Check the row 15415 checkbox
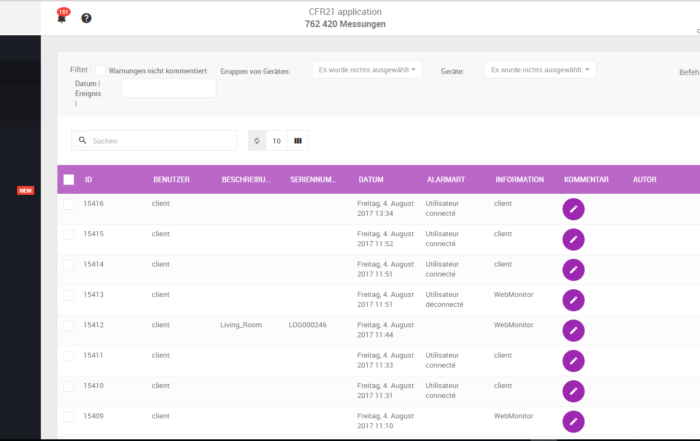 68,235
